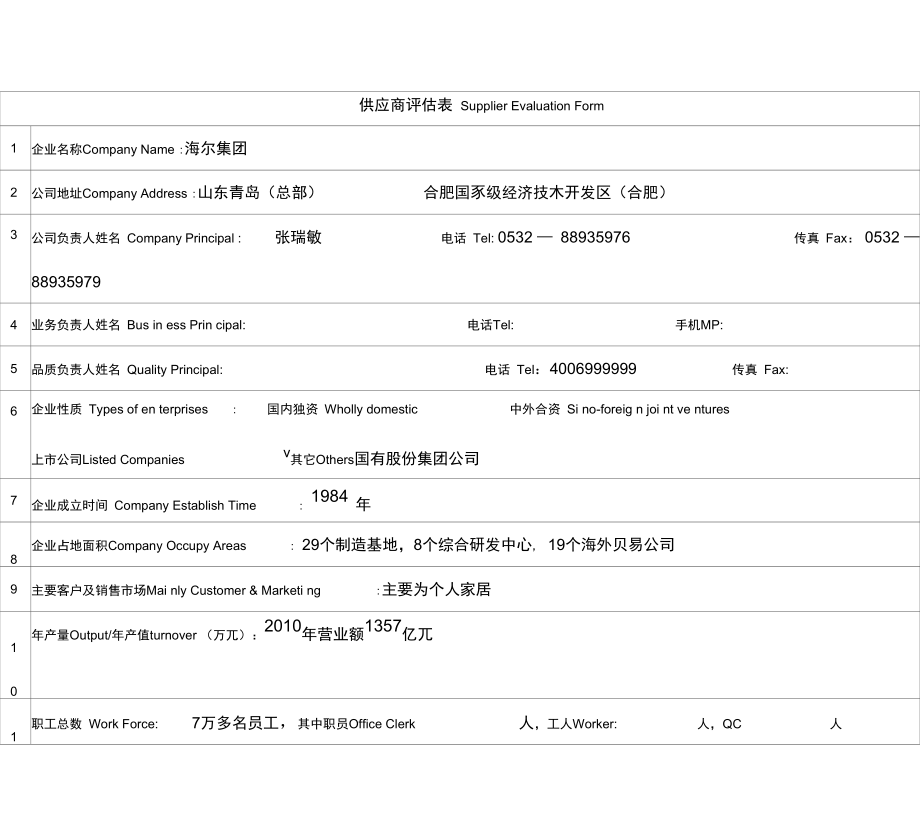
Task: Click the text 国有股份集团公司
Action: click(x=417, y=459)
